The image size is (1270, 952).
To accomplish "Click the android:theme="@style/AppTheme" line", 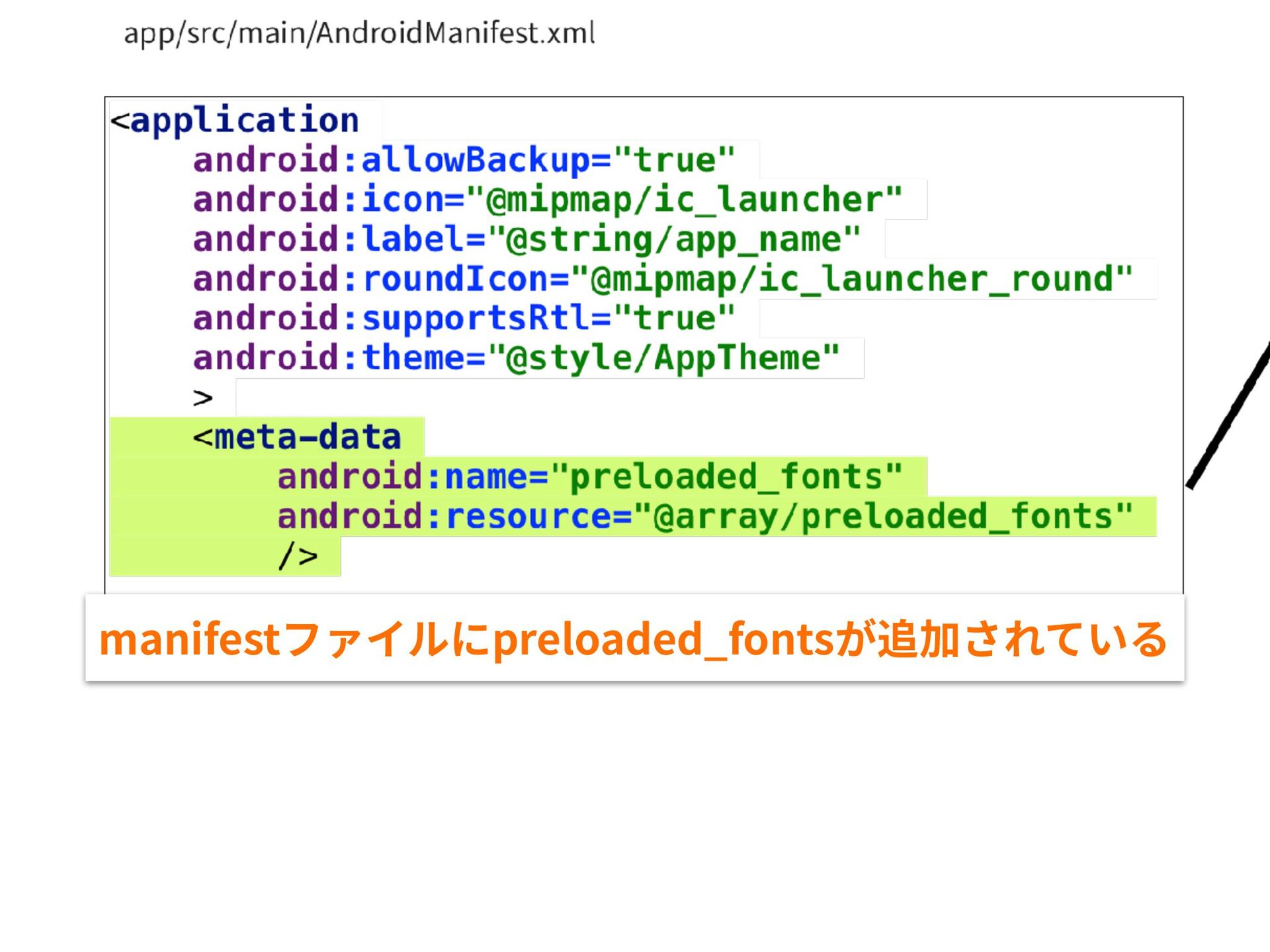I will [x=517, y=358].
